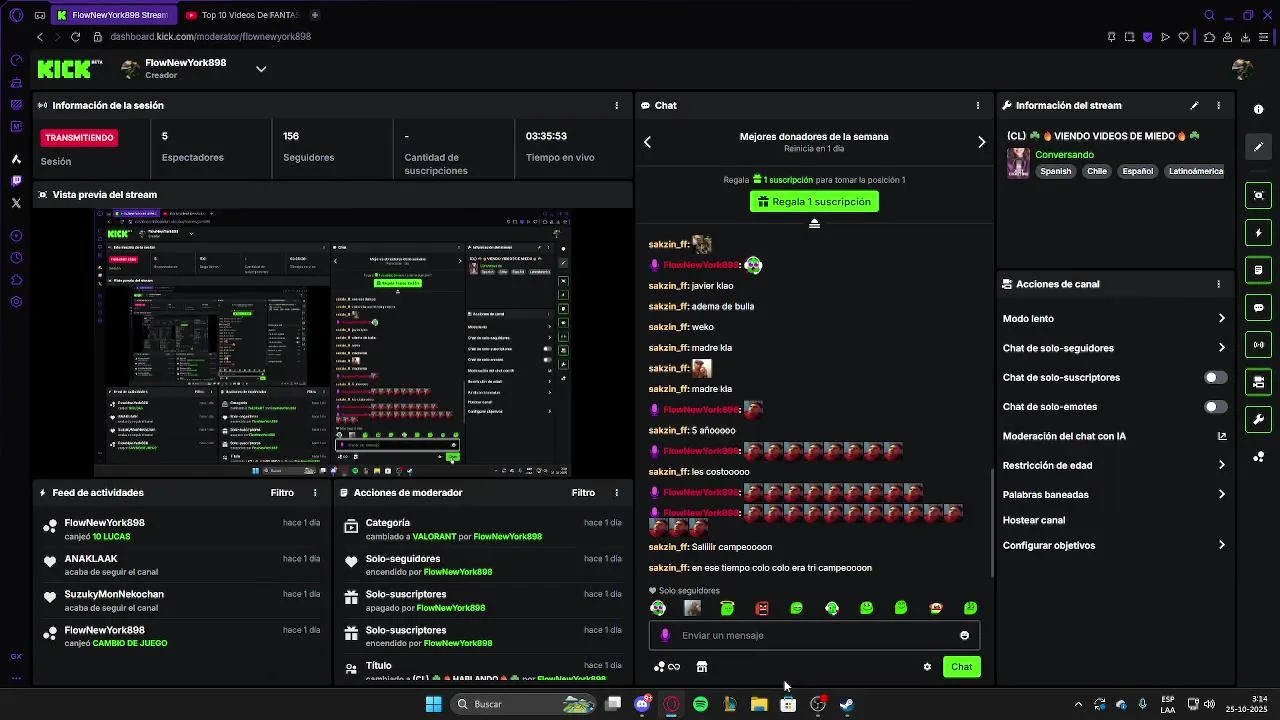Click the browser address bar URL
Screen dimensions: 1280x720
[210, 37]
